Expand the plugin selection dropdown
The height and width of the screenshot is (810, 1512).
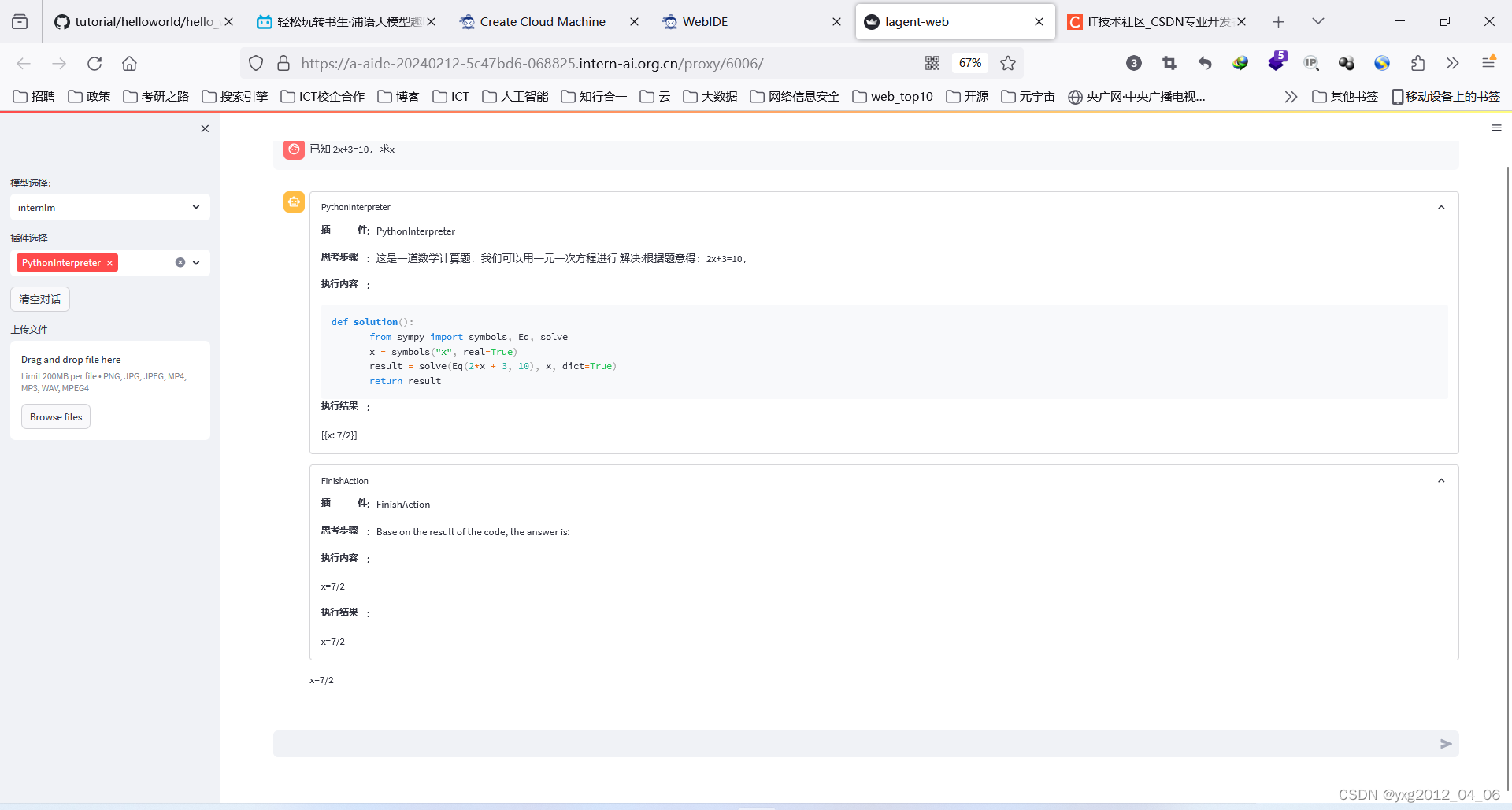click(x=196, y=263)
